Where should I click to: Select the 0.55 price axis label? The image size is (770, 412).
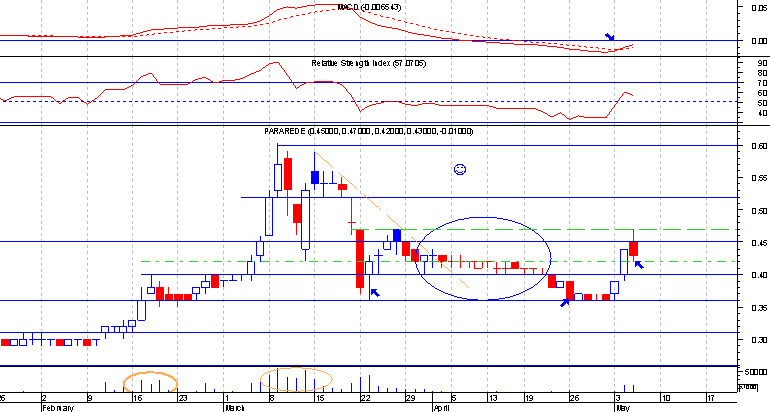coord(760,178)
